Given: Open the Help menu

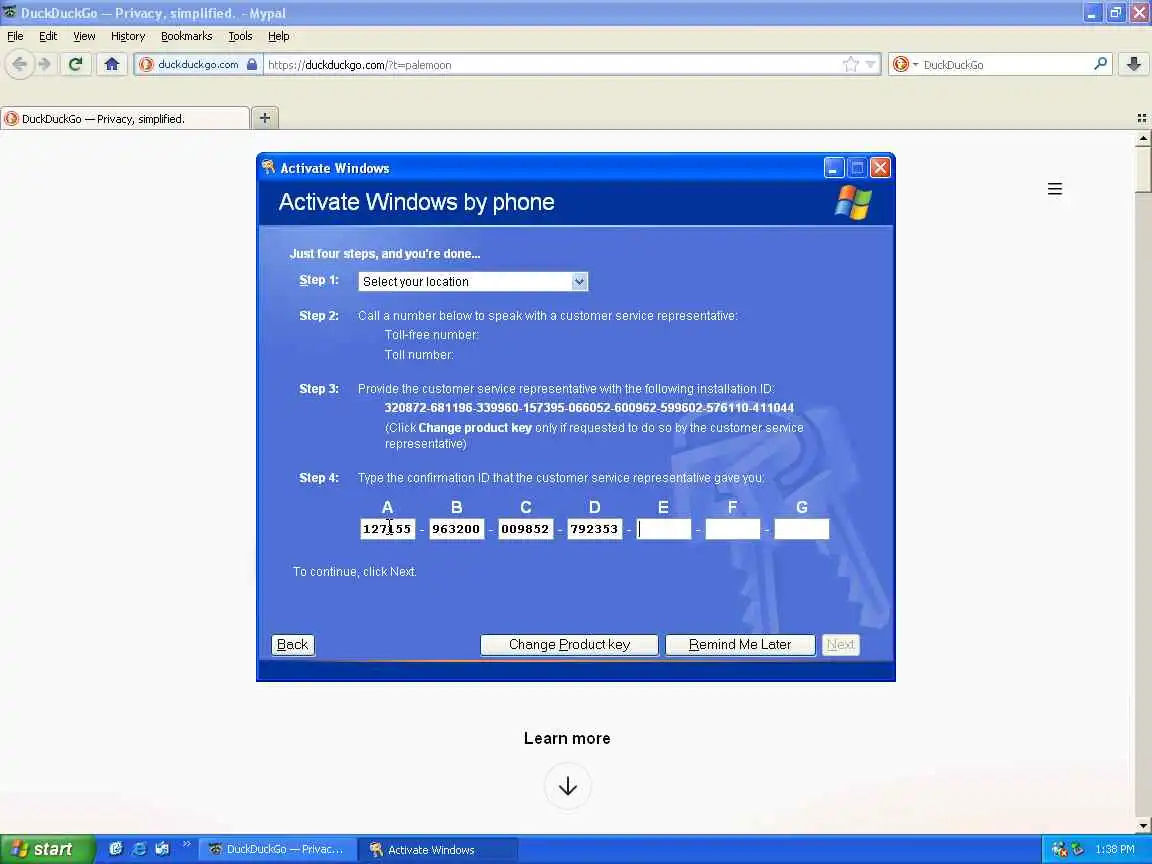Looking at the screenshot, I should click(278, 36).
